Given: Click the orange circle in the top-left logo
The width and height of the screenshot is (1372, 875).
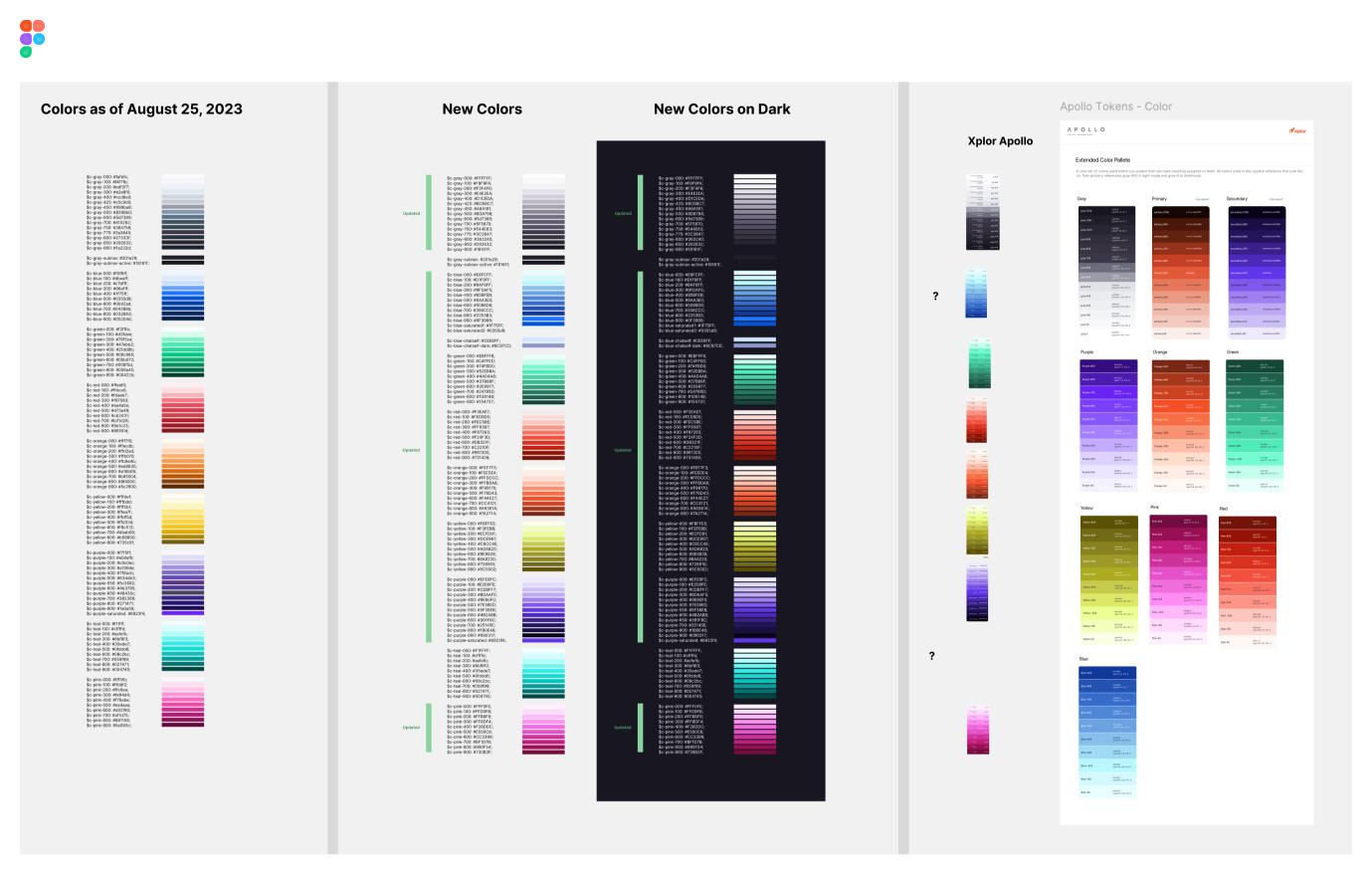Looking at the screenshot, I should click(26, 26).
